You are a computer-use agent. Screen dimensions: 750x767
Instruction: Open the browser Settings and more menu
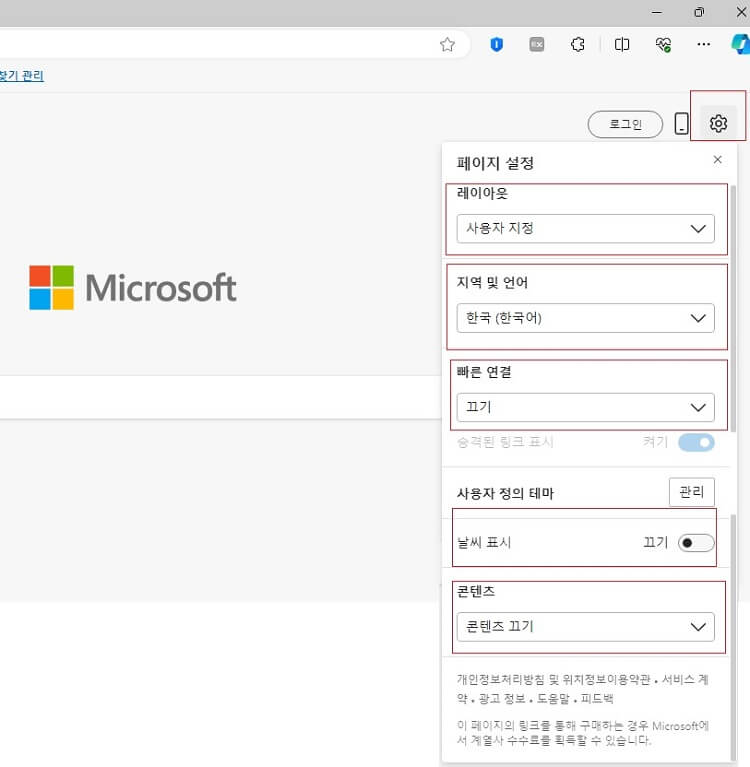(x=704, y=45)
